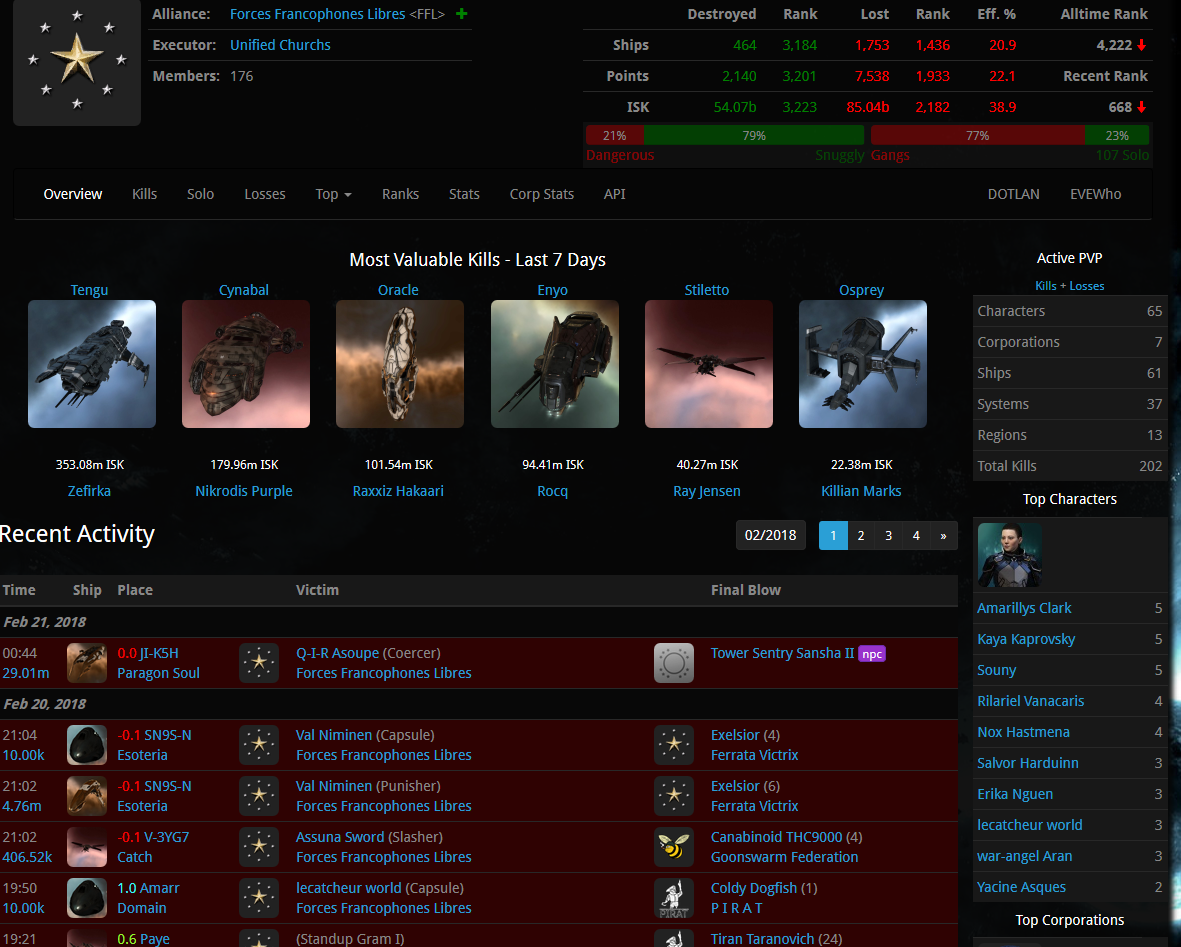Open the Corp Stats tab

542,194
